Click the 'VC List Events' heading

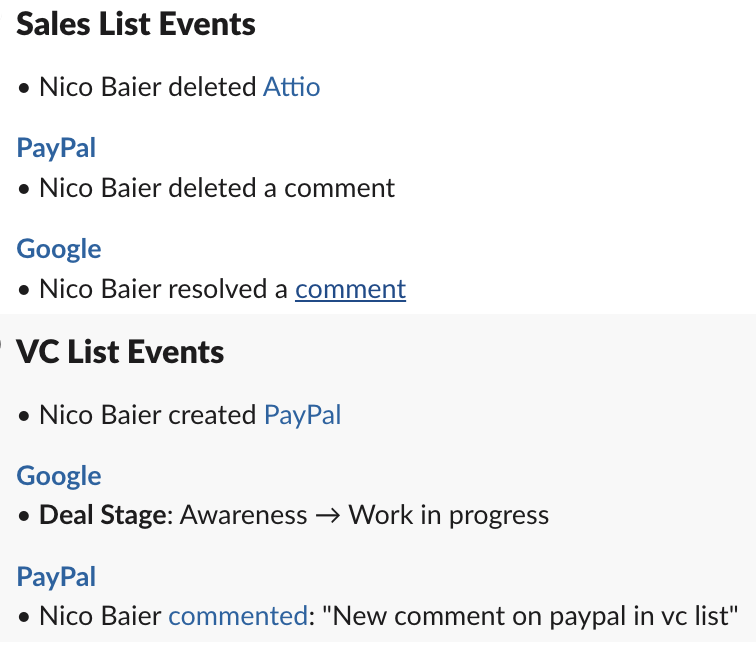click(120, 352)
